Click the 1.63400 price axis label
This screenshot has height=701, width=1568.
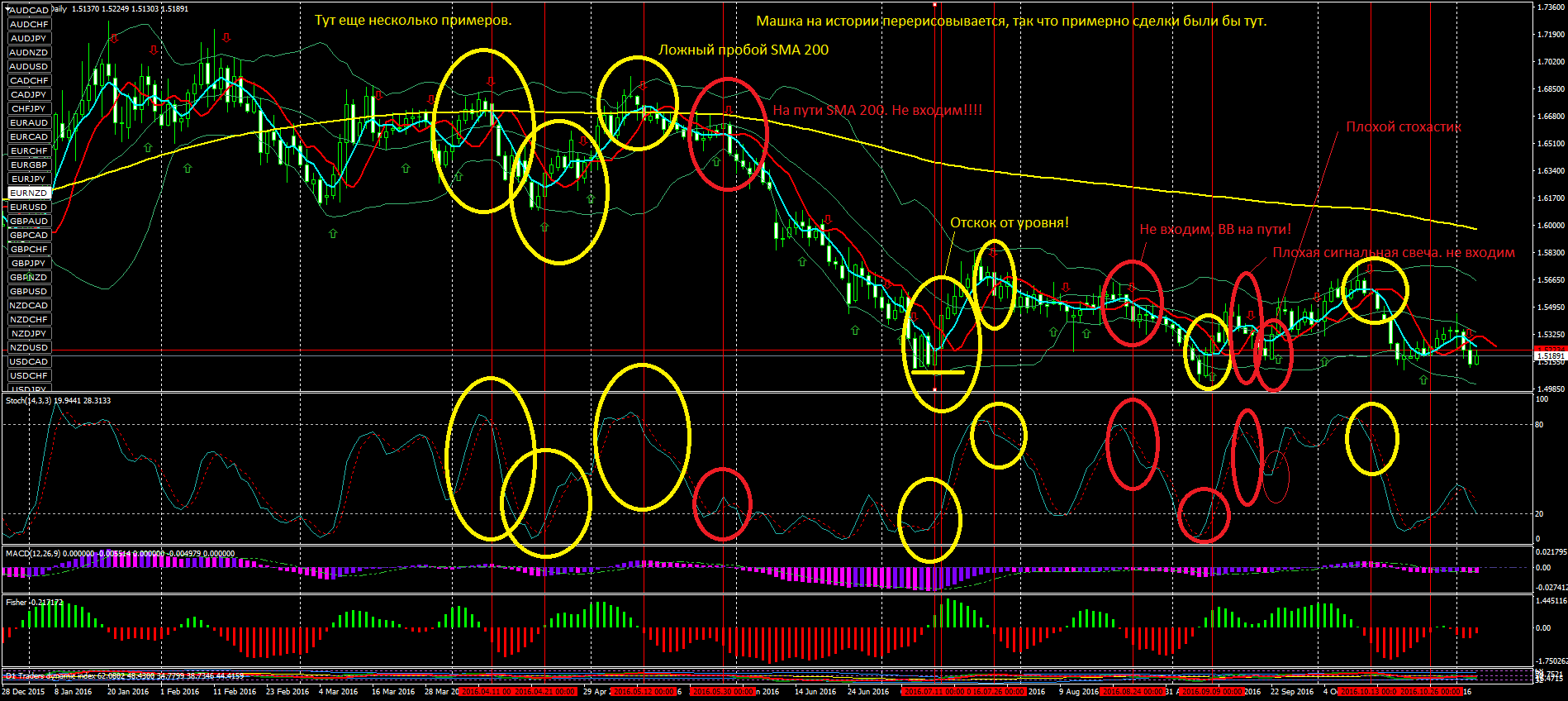pyautogui.click(x=1551, y=170)
